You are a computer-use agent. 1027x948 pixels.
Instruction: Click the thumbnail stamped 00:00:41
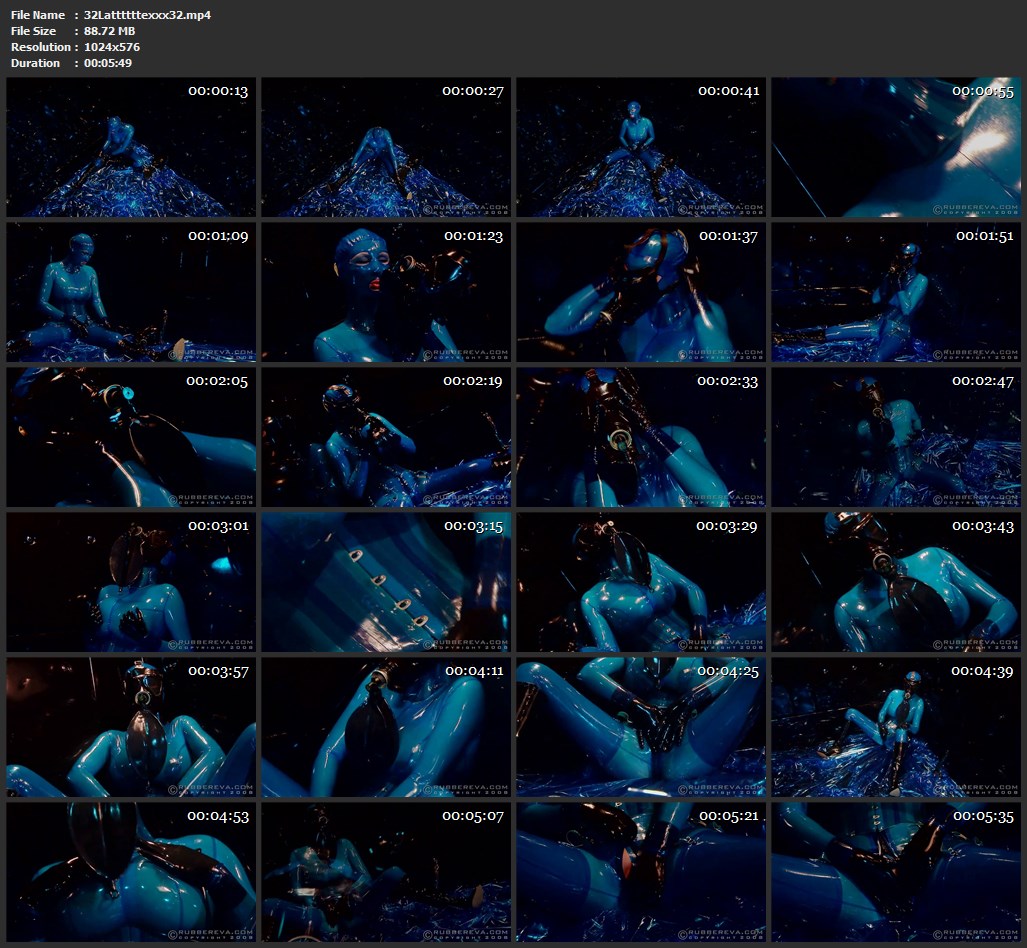pyautogui.click(x=641, y=147)
